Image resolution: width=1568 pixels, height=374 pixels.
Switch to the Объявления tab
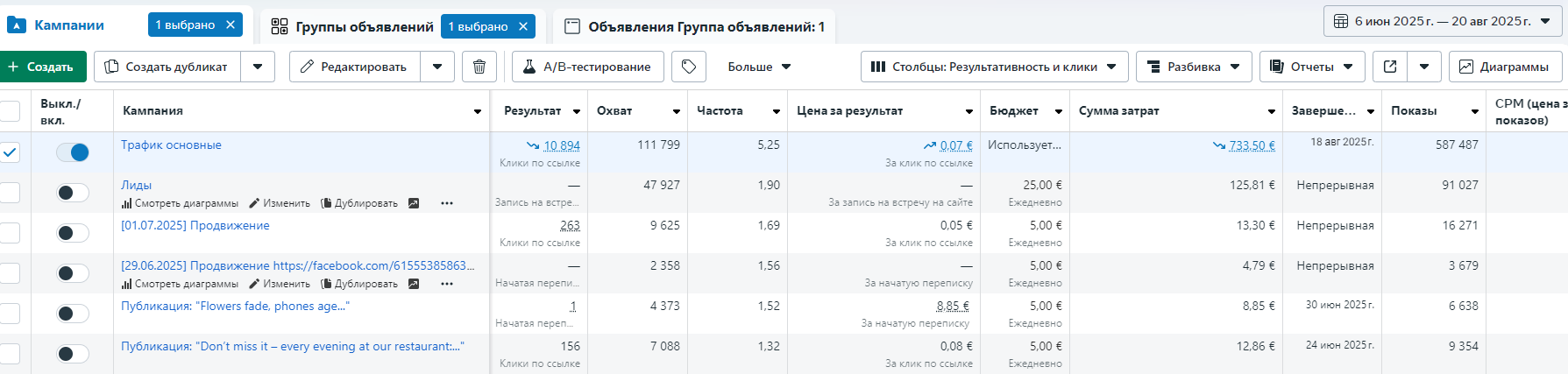695,26
